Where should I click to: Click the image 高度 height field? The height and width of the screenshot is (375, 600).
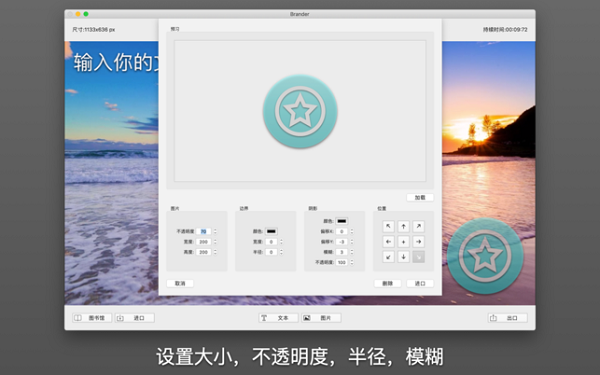pos(204,252)
